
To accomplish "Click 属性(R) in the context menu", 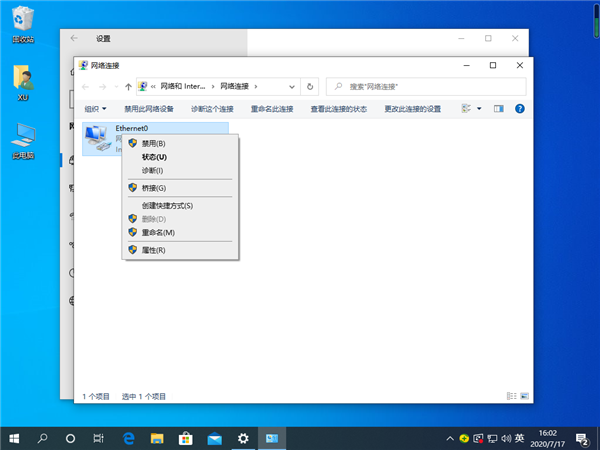I will pos(153,250).
